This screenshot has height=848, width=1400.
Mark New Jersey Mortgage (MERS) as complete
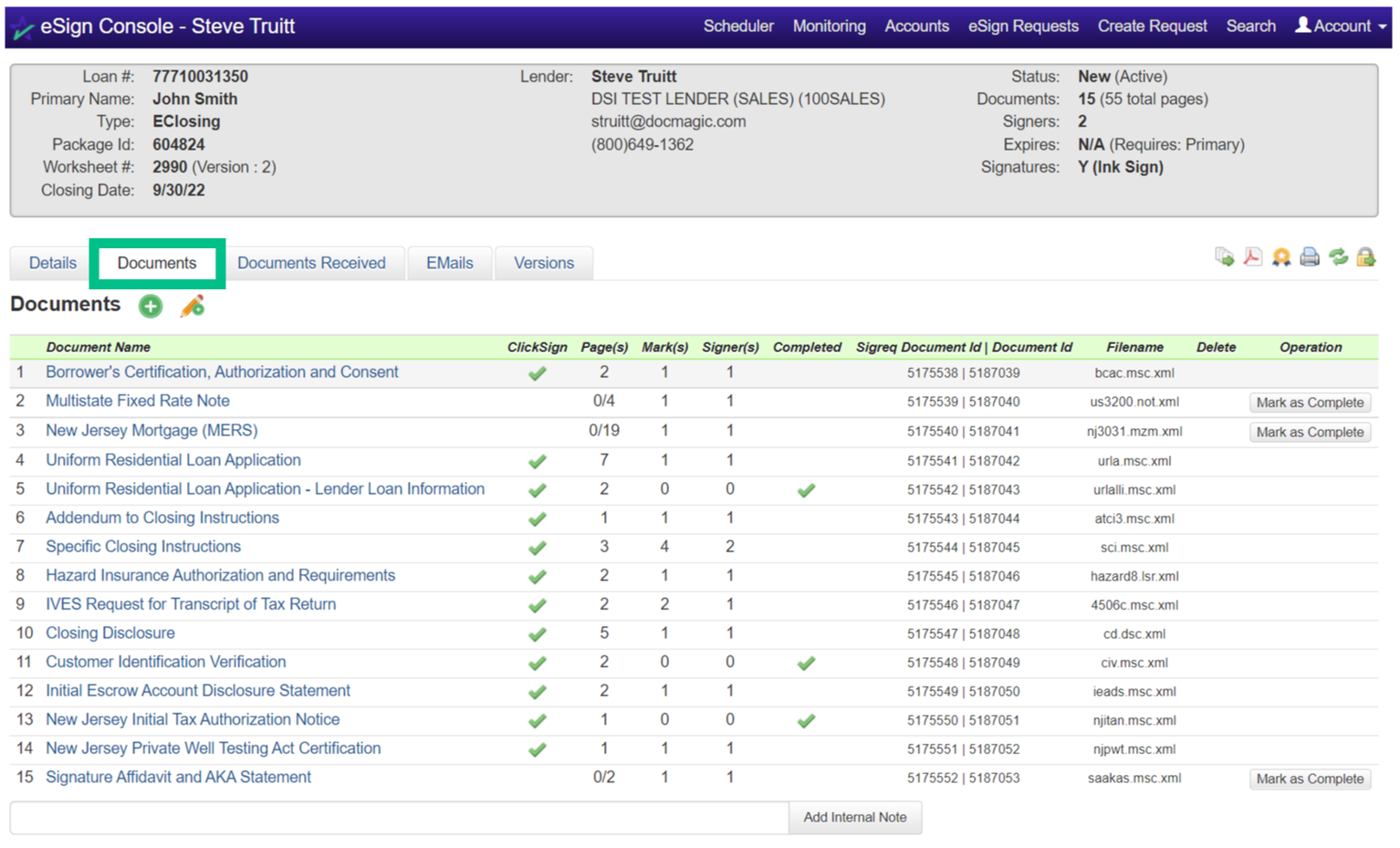tap(1310, 433)
